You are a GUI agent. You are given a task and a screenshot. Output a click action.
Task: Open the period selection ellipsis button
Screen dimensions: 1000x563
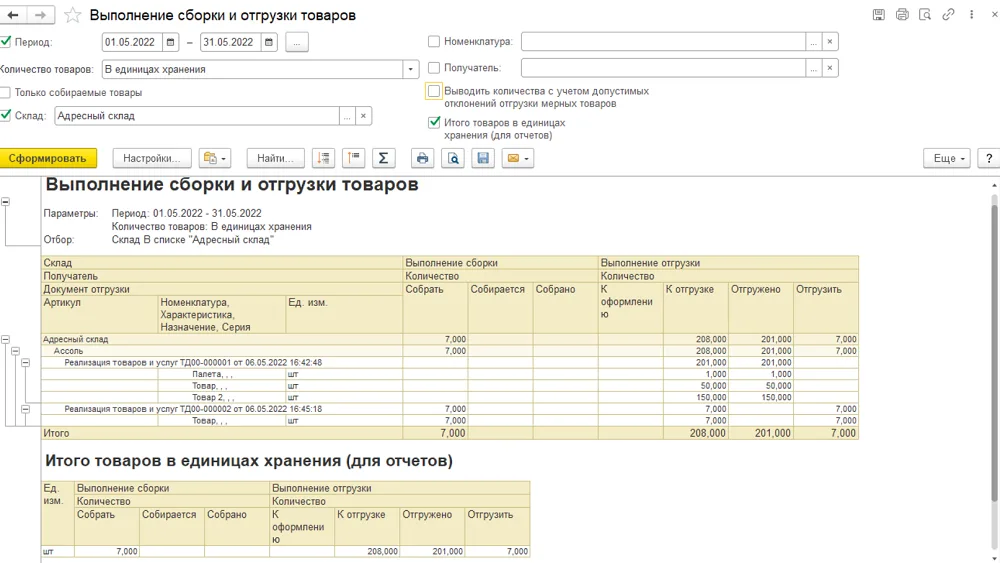(x=297, y=42)
